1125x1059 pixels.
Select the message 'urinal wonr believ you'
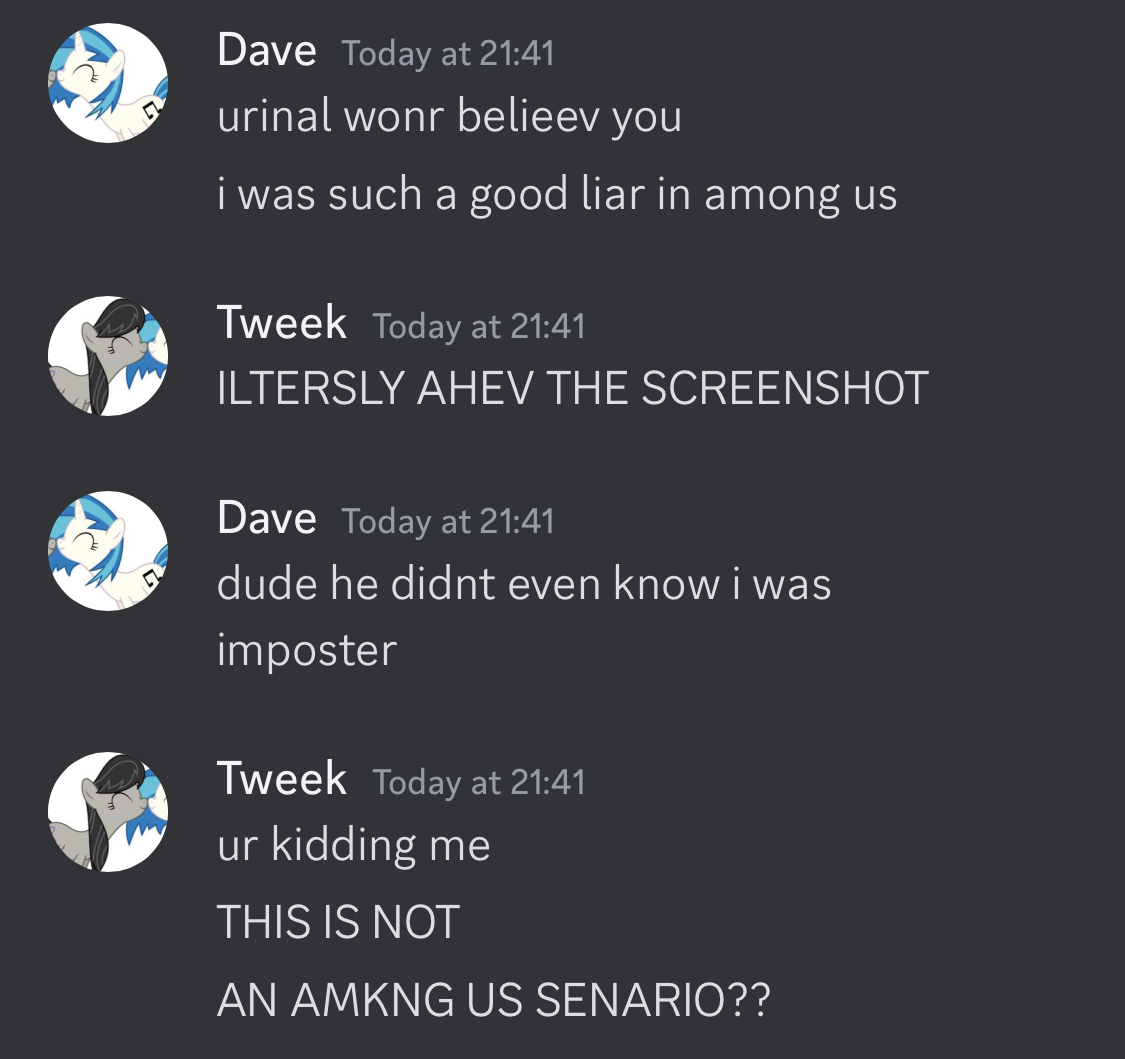click(449, 117)
